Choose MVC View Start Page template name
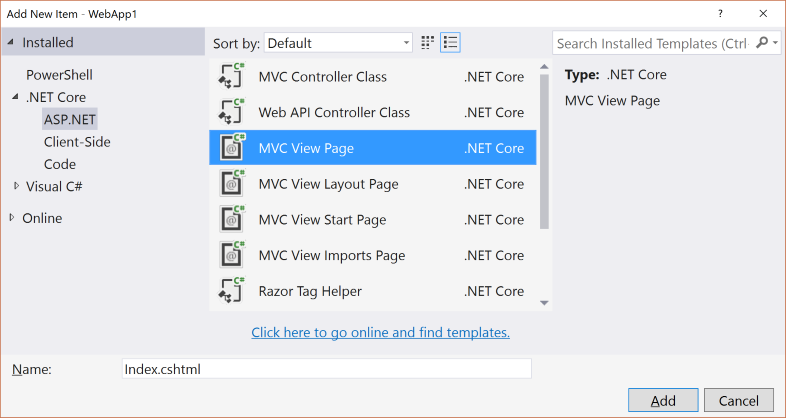Screen dimensions: 786x418 coord(322,220)
